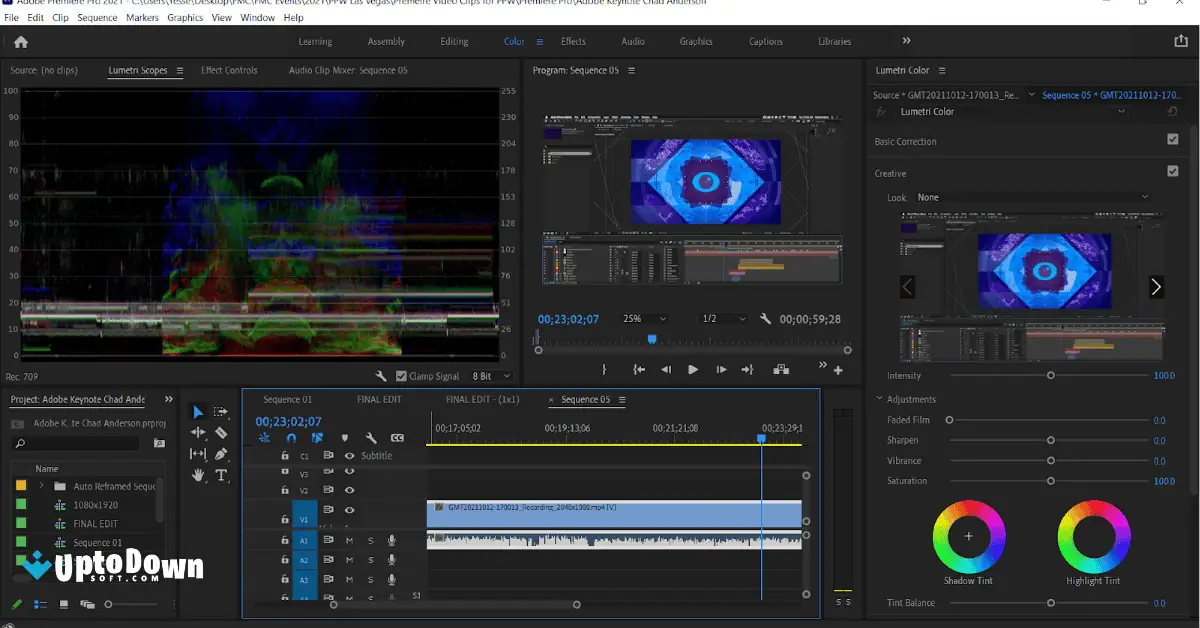Select the Razor tool

(x=221, y=432)
